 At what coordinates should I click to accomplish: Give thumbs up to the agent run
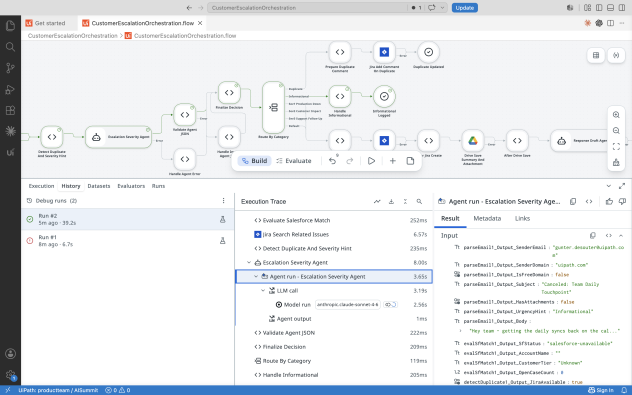click(609, 202)
